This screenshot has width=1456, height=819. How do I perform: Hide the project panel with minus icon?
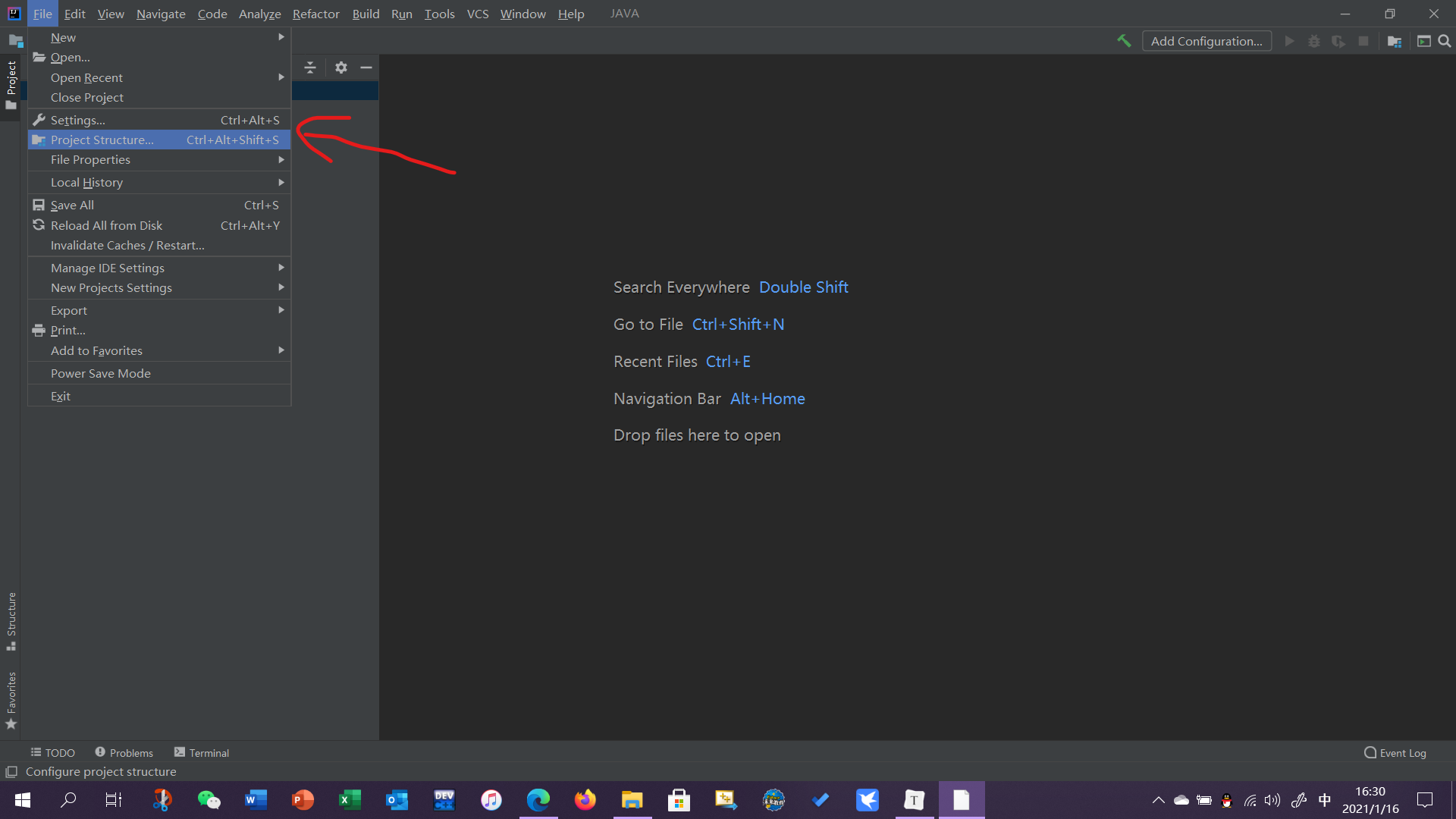point(366,67)
